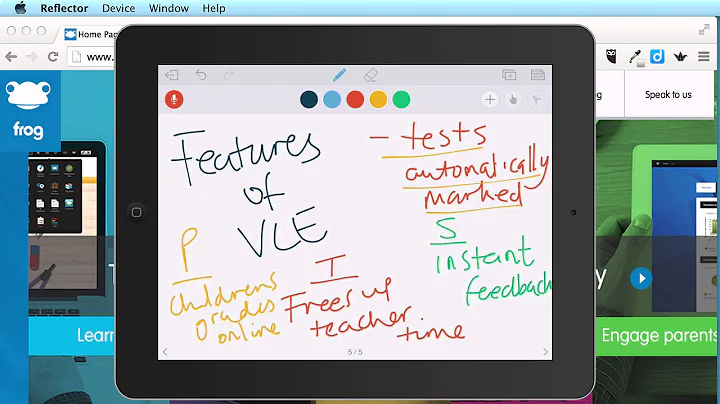Screen dimensions: 720x404
Task: Click the tablet image on green panel
Action: click(x=674, y=230)
